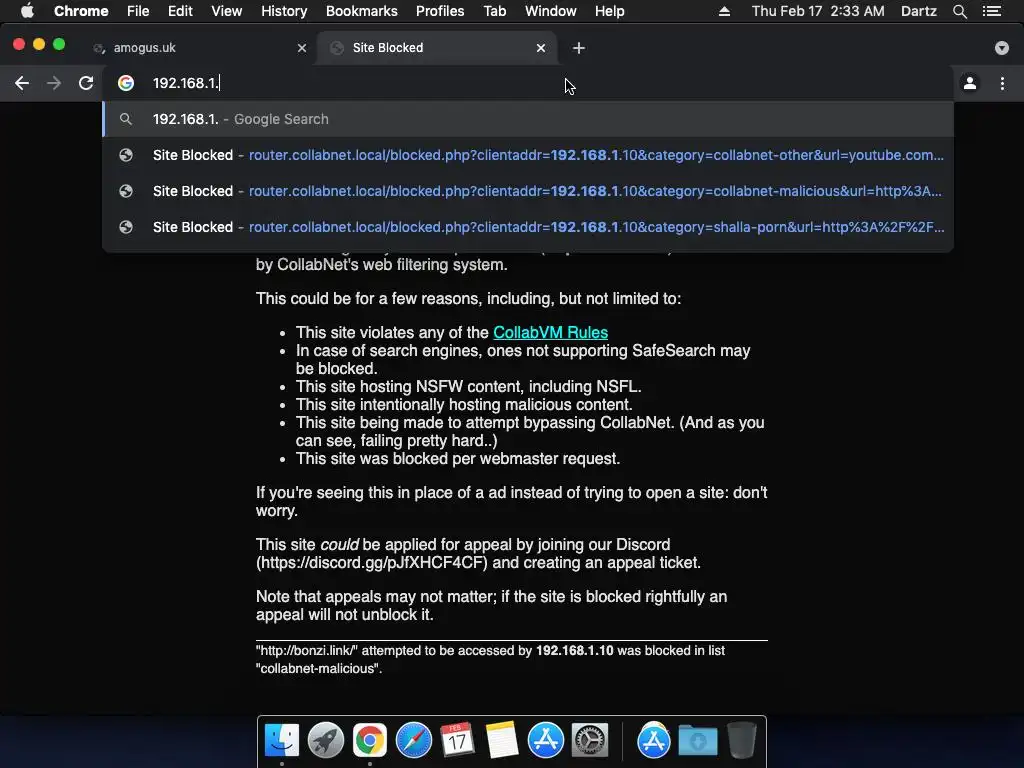
Task: Click the Google icon in address bar
Action: pyautogui.click(x=126, y=83)
